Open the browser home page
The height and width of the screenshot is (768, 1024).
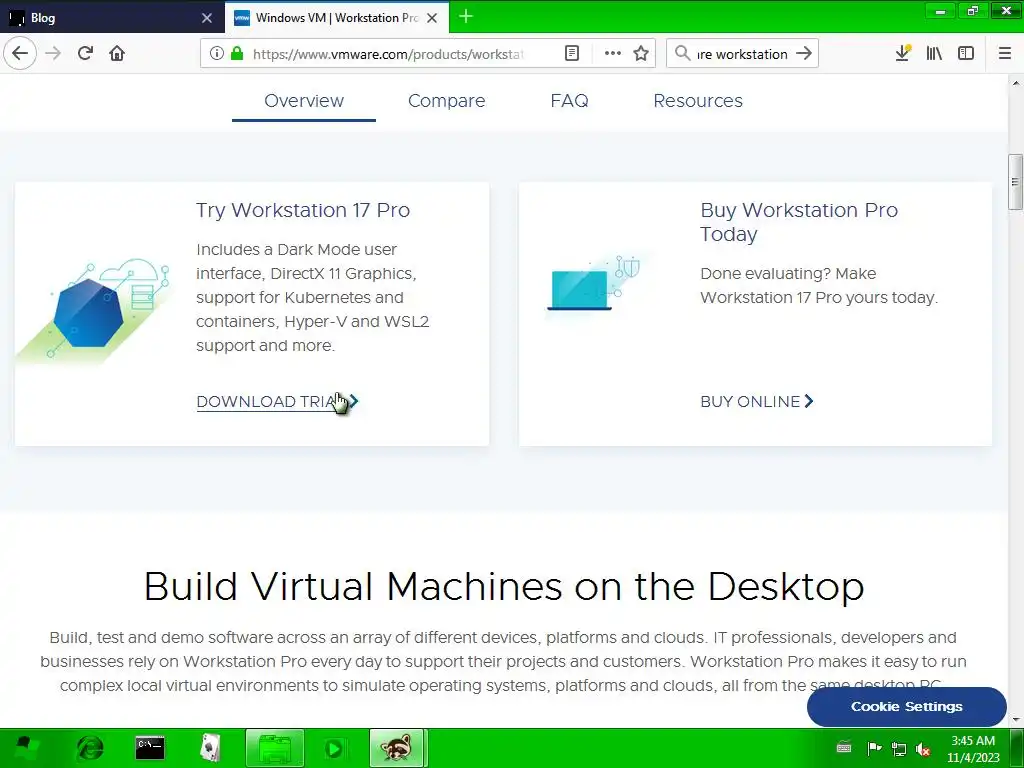(x=117, y=54)
